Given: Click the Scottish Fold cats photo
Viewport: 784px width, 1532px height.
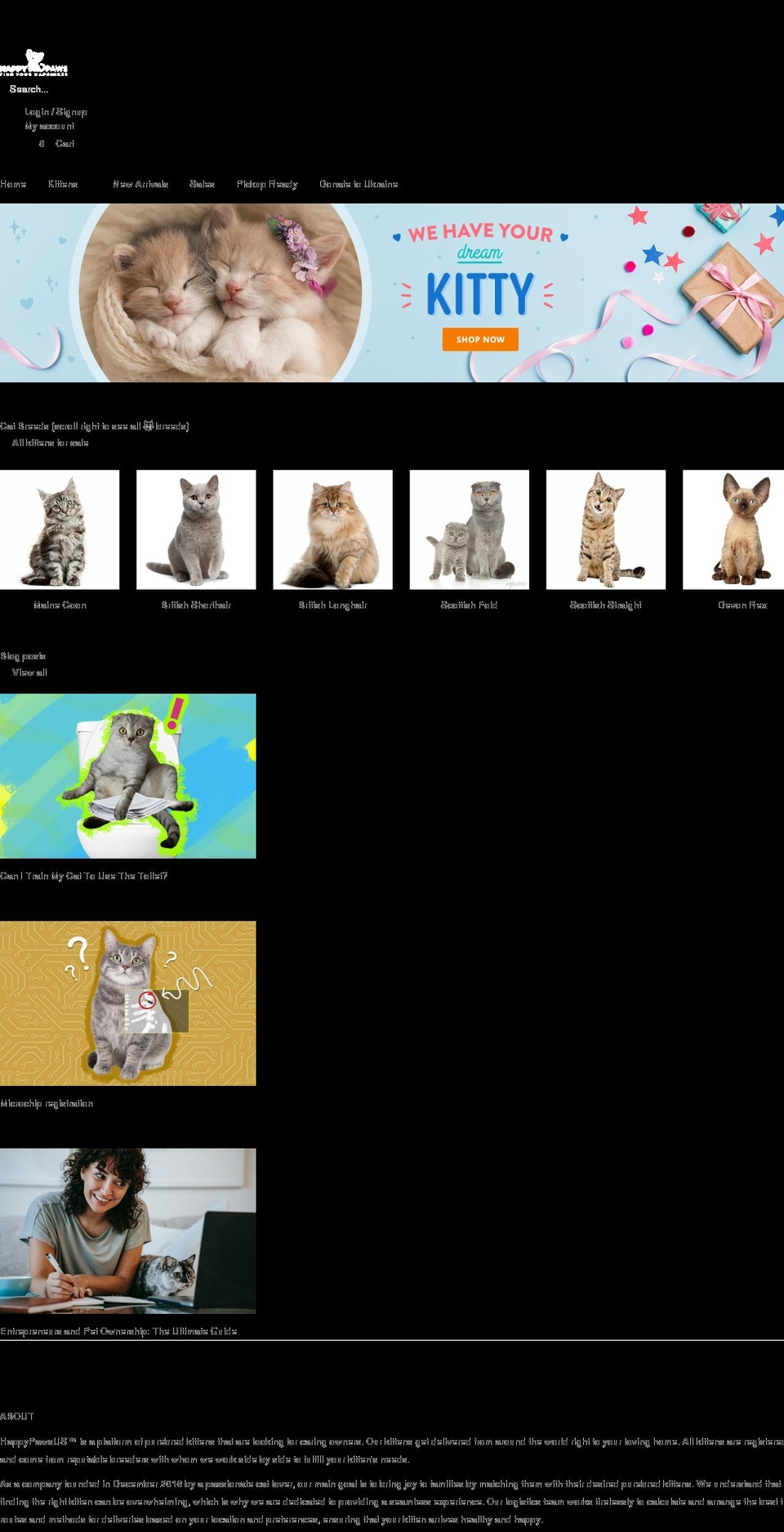Looking at the screenshot, I should (469, 529).
